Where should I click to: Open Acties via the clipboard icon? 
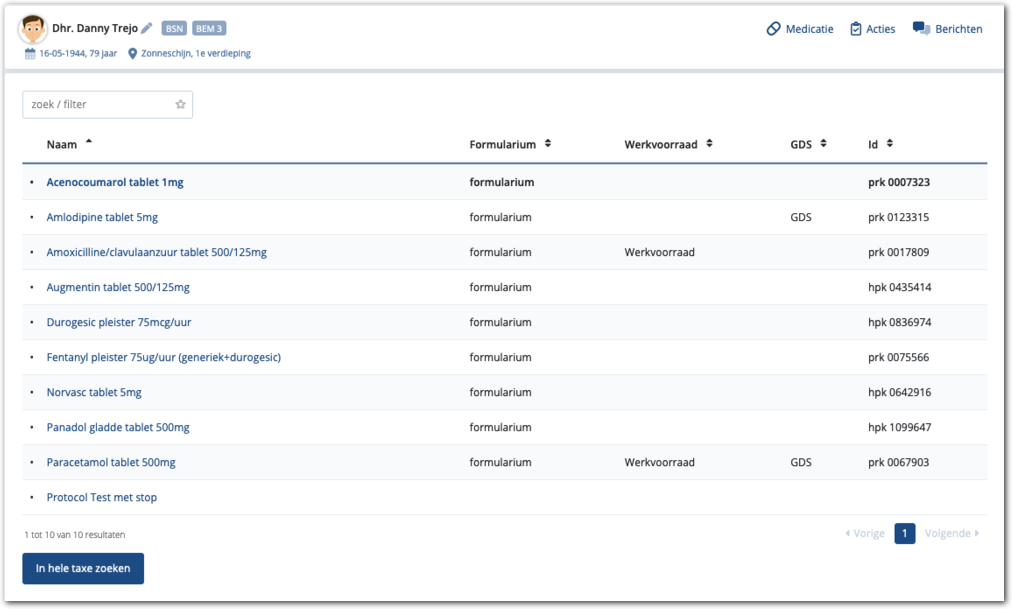click(856, 29)
